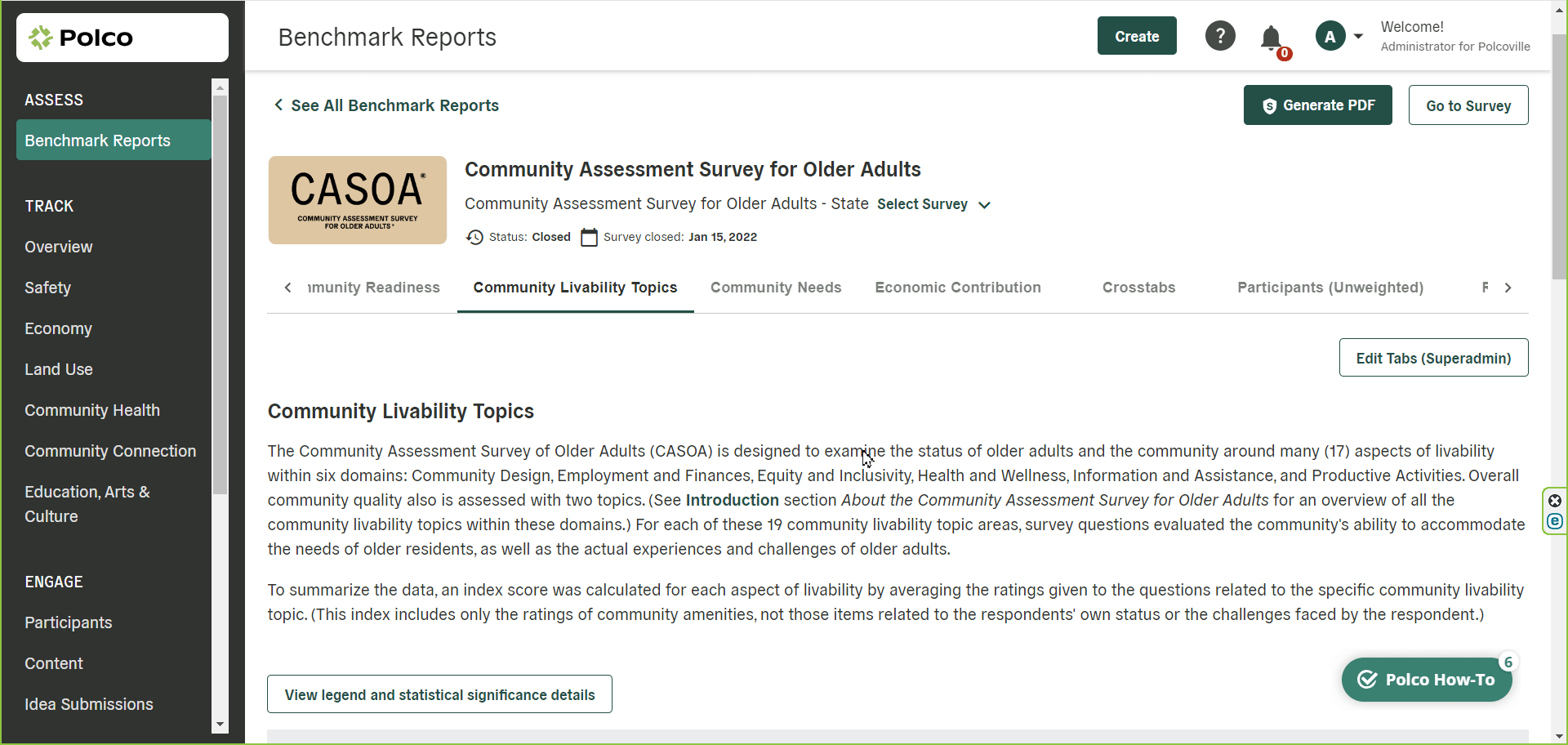1568x745 pixels.
Task: Click the Go to Survey button
Action: pyautogui.click(x=1468, y=105)
